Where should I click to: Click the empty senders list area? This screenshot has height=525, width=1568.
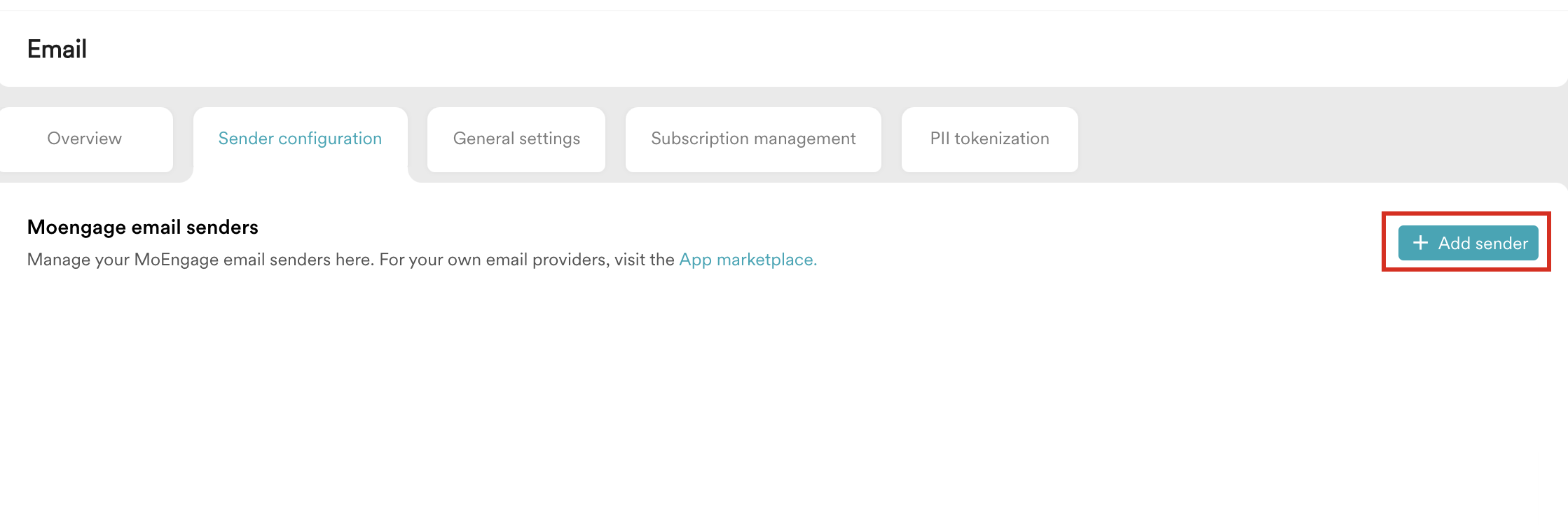[x=771, y=399]
